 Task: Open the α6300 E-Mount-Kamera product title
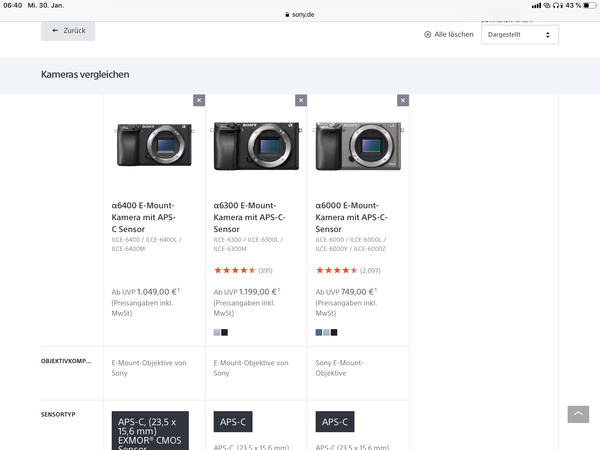click(247, 217)
